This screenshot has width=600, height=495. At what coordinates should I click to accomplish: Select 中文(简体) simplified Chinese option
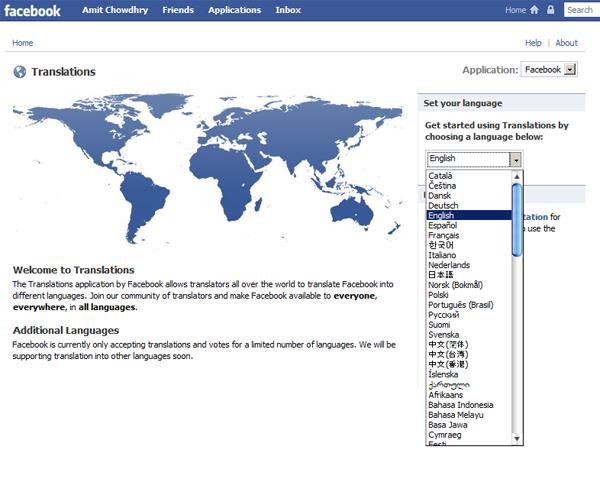point(469,345)
